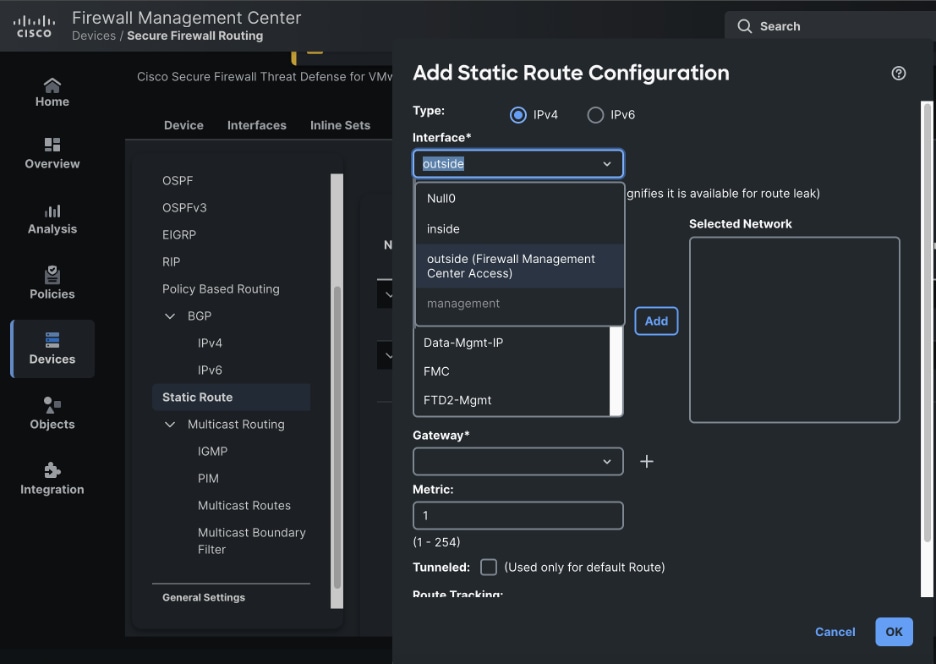Open the Objects shapes icon
936x664 pixels.
pyautogui.click(x=52, y=405)
